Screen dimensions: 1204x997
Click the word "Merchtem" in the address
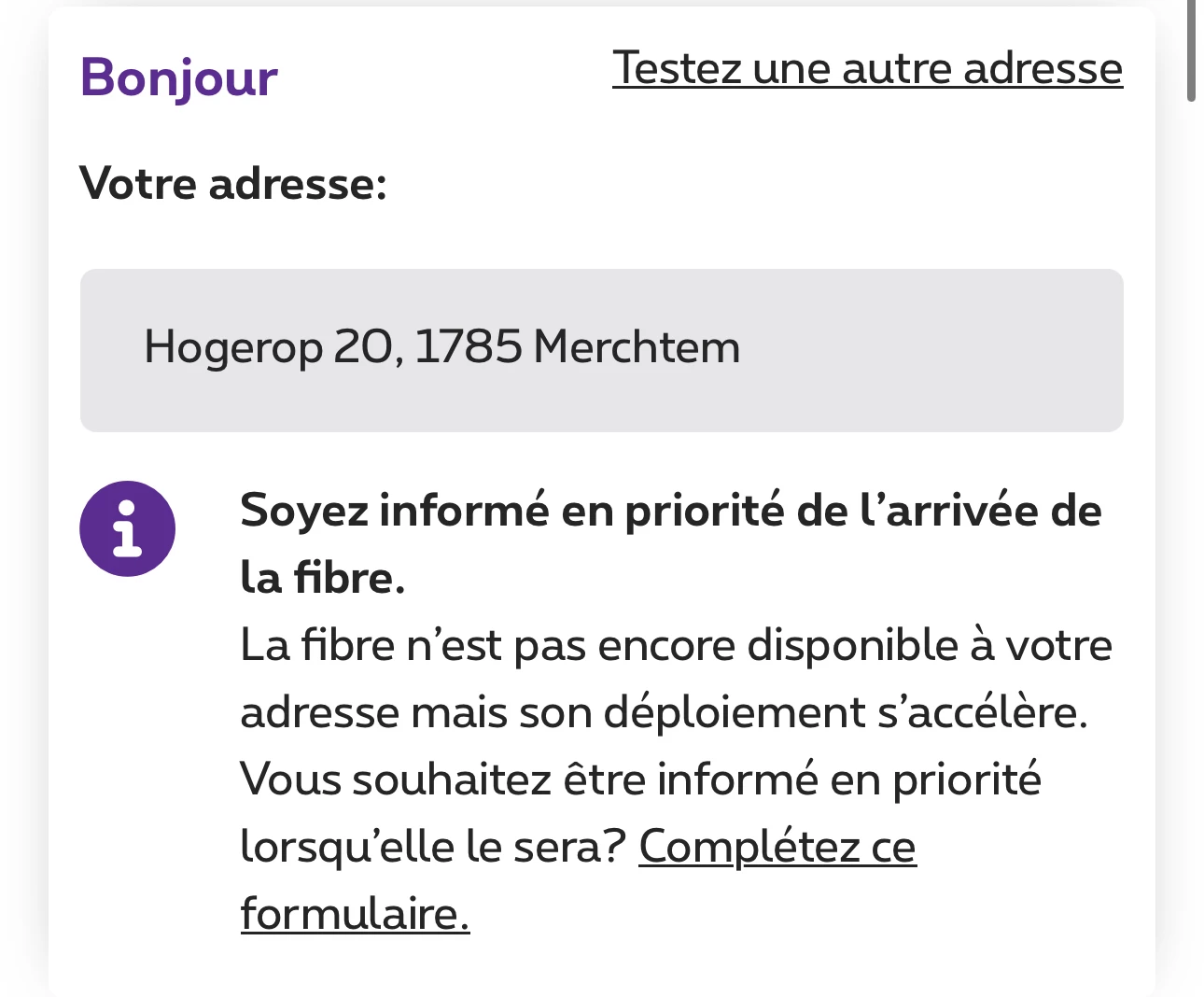click(x=637, y=347)
